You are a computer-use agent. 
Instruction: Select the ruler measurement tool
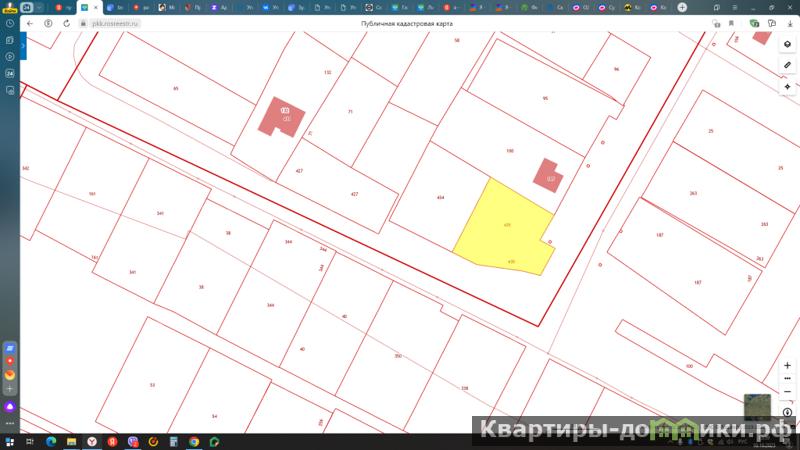point(788,66)
